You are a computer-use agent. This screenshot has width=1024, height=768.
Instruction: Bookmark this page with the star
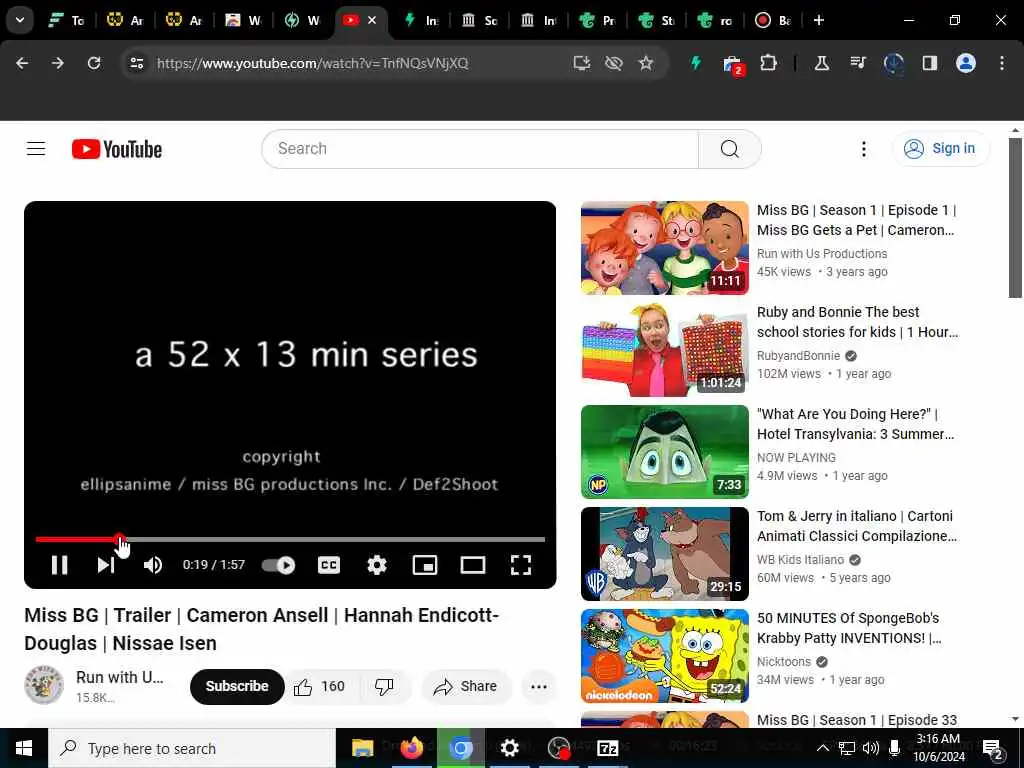click(646, 63)
